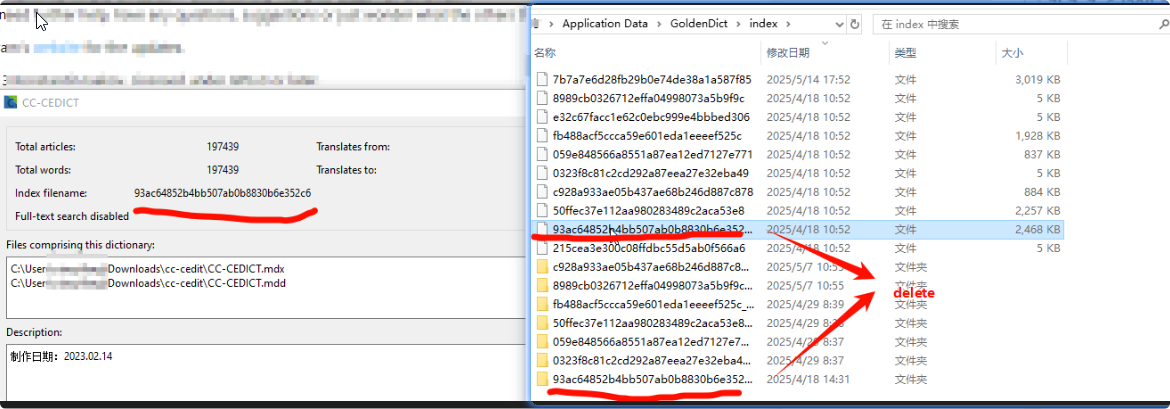This screenshot has width=1170, height=409.
Task: Click the 884 KB size cell
Action: pos(1042,192)
